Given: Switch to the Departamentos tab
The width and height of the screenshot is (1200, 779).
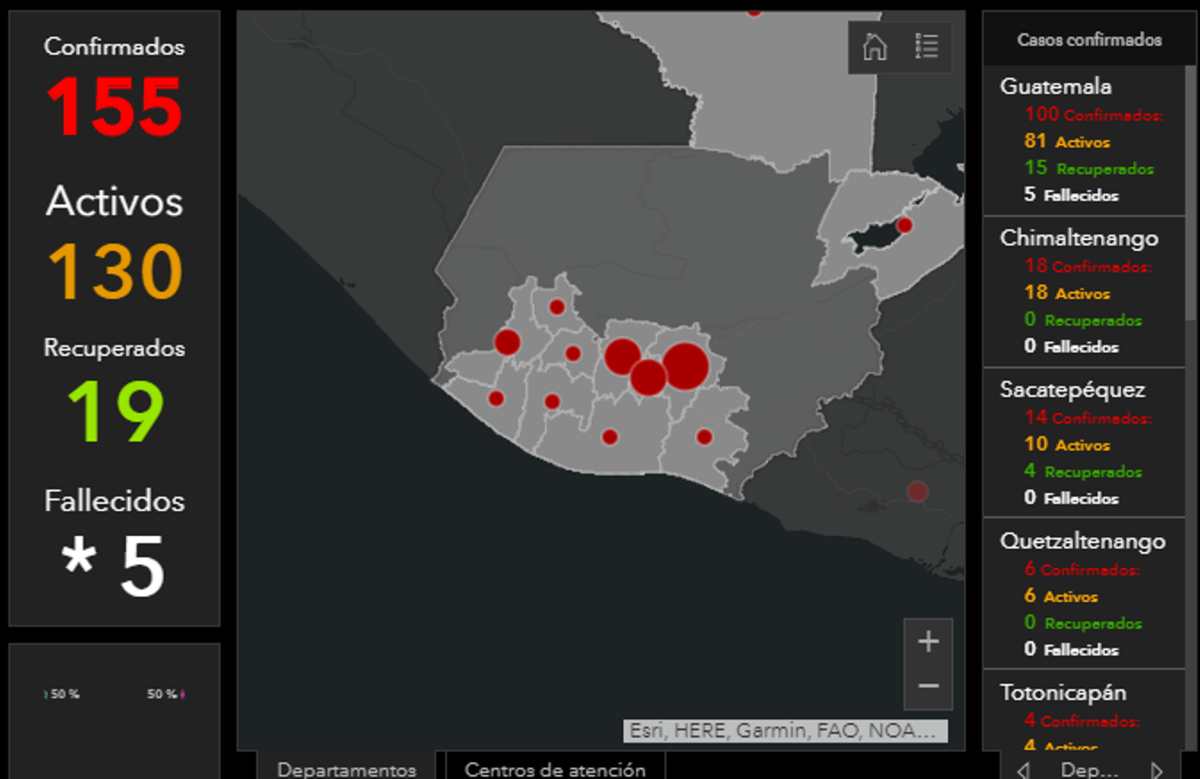Looking at the screenshot, I should [x=346, y=769].
